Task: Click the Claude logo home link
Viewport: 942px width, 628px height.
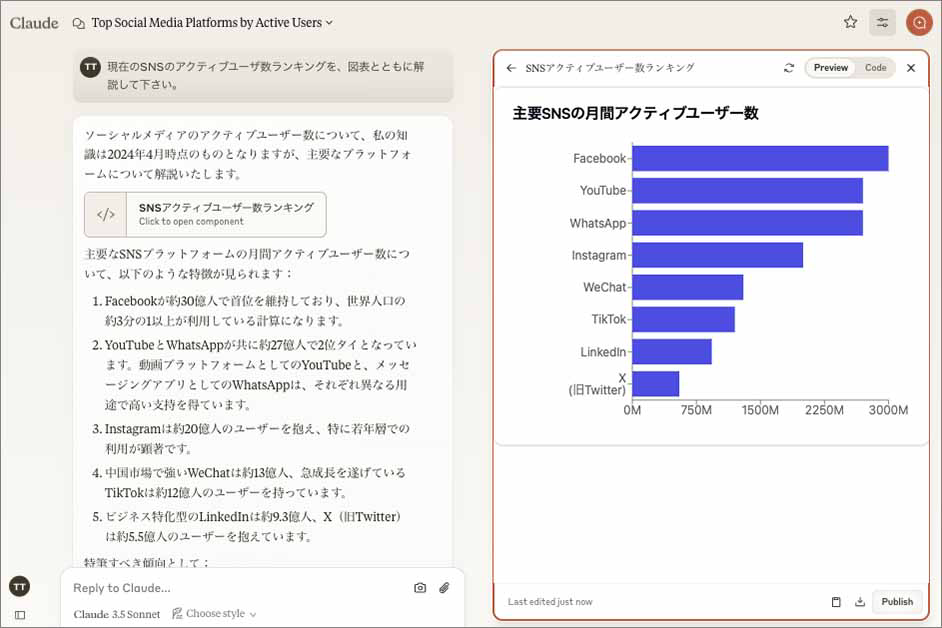Action: click(34, 22)
